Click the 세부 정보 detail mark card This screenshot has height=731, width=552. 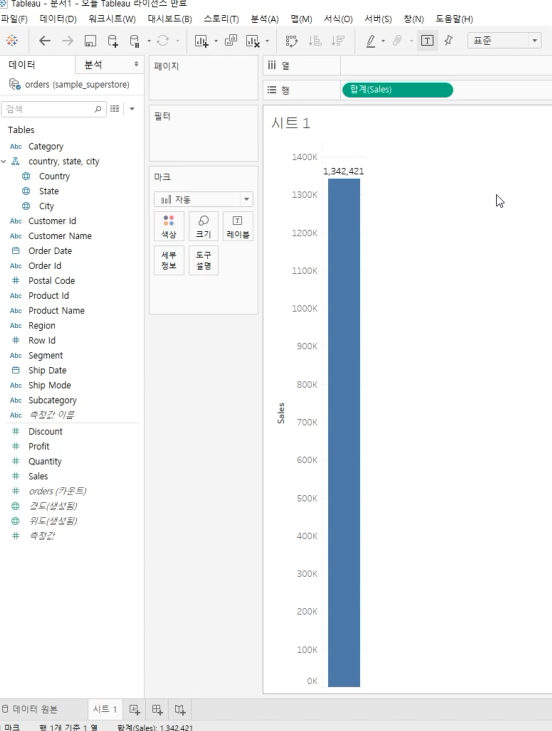click(169, 260)
